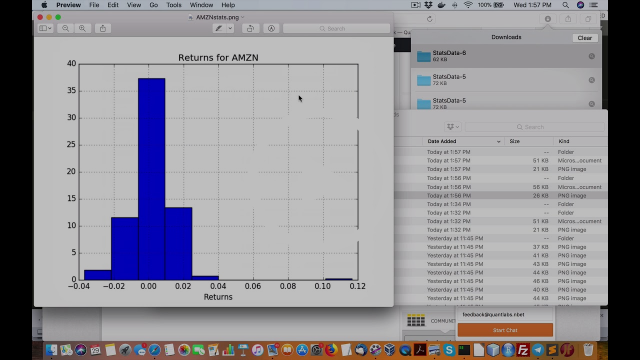Image resolution: width=640 pixels, height=360 pixels.
Task: Sort by the Date Added column header
Action: pos(464,141)
